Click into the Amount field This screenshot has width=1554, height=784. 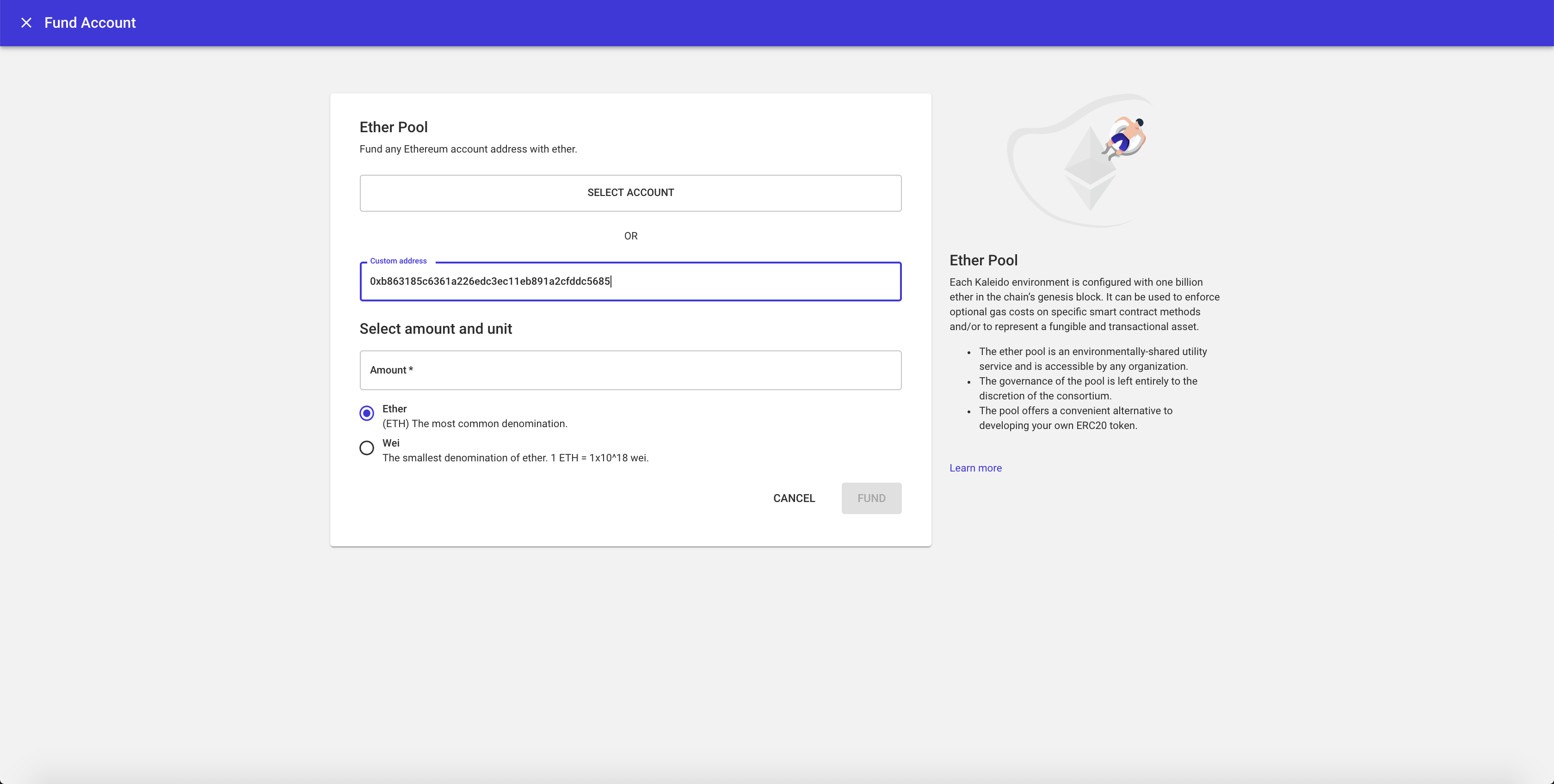pos(630,370)
